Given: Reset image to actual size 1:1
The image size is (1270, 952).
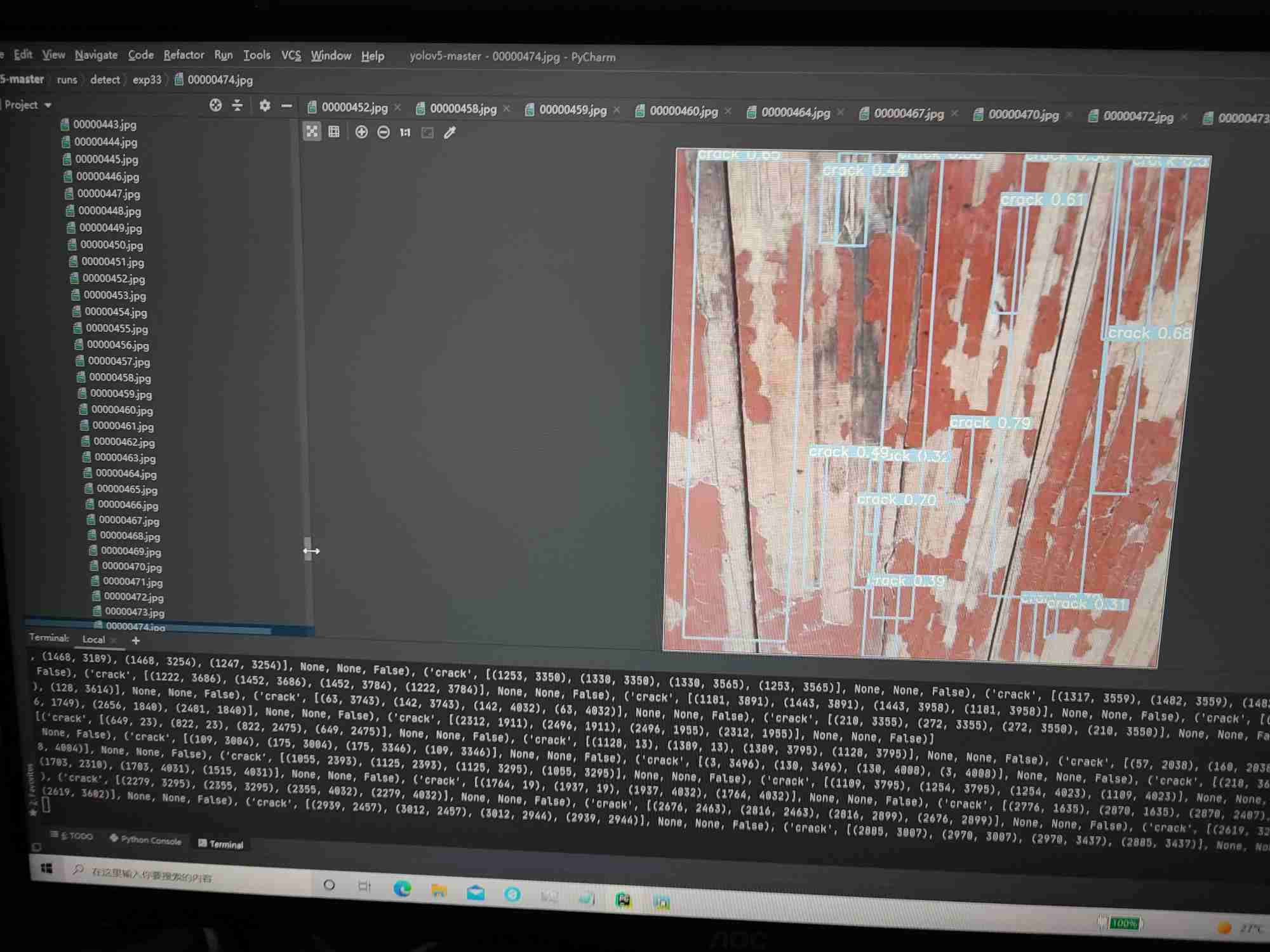Looking at the screenshot, I should coord(405,132).
